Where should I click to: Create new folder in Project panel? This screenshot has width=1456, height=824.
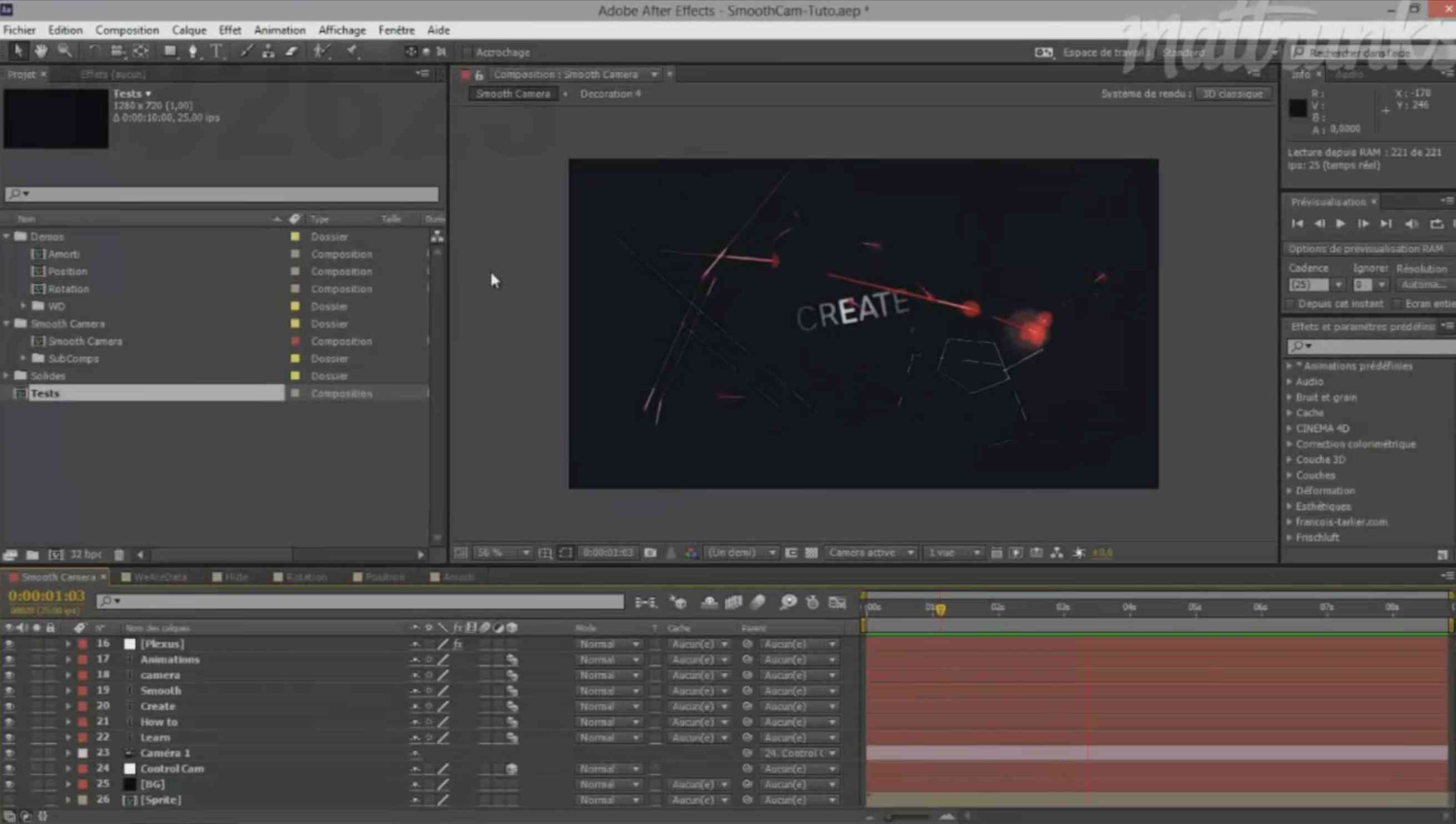[x=32, y=555]
